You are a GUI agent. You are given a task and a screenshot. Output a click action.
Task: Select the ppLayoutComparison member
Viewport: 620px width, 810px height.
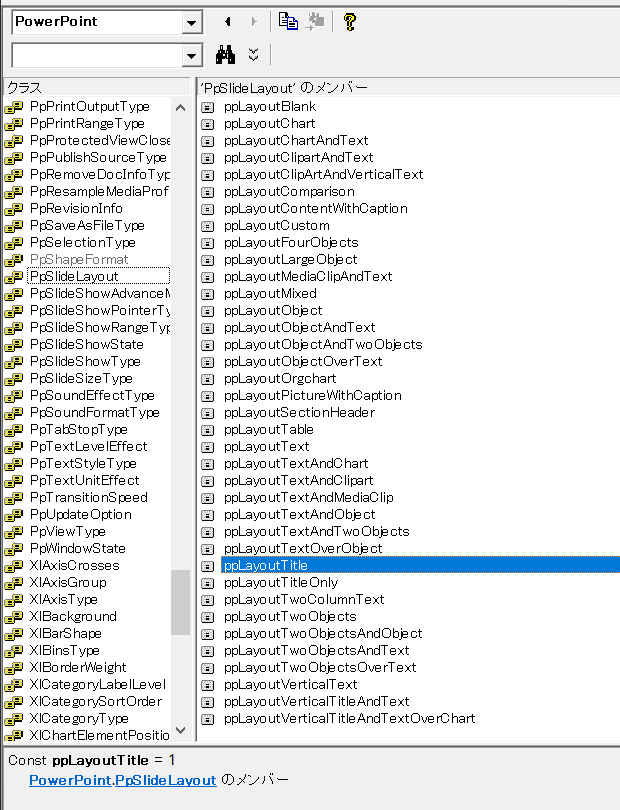(x=289, y=192)
